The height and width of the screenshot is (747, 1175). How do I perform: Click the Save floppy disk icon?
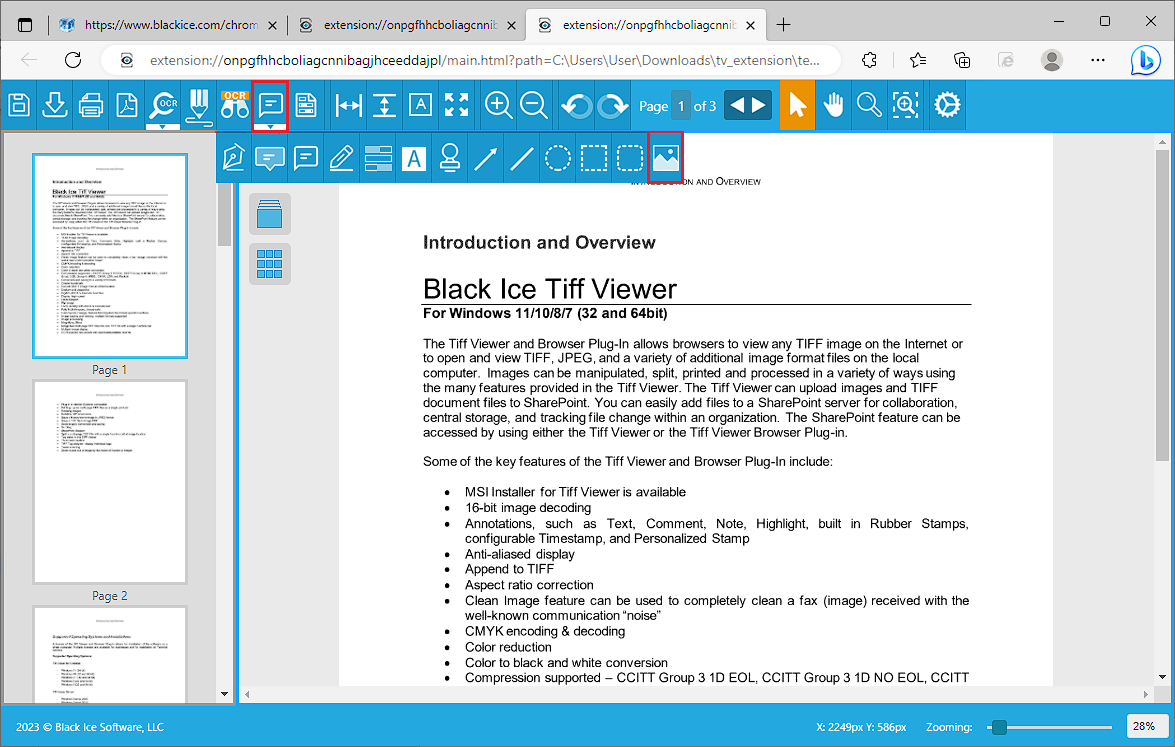click(19, 106)
